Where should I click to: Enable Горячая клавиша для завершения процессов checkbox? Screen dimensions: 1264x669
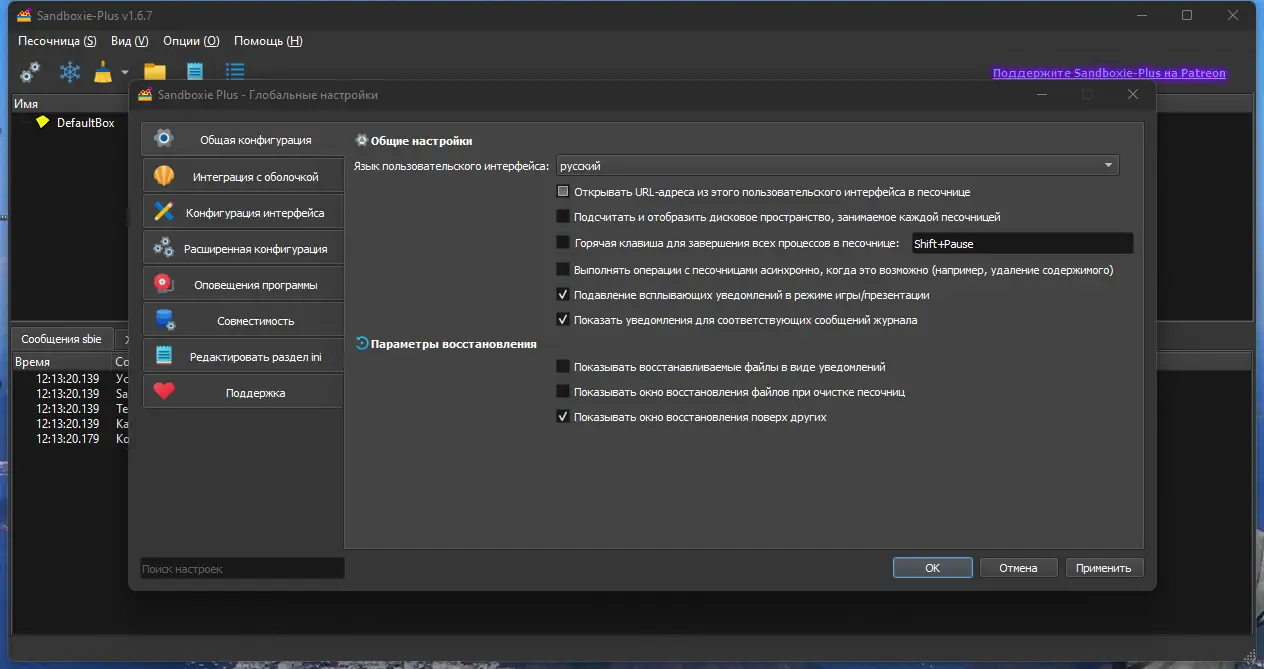point(563,242)
